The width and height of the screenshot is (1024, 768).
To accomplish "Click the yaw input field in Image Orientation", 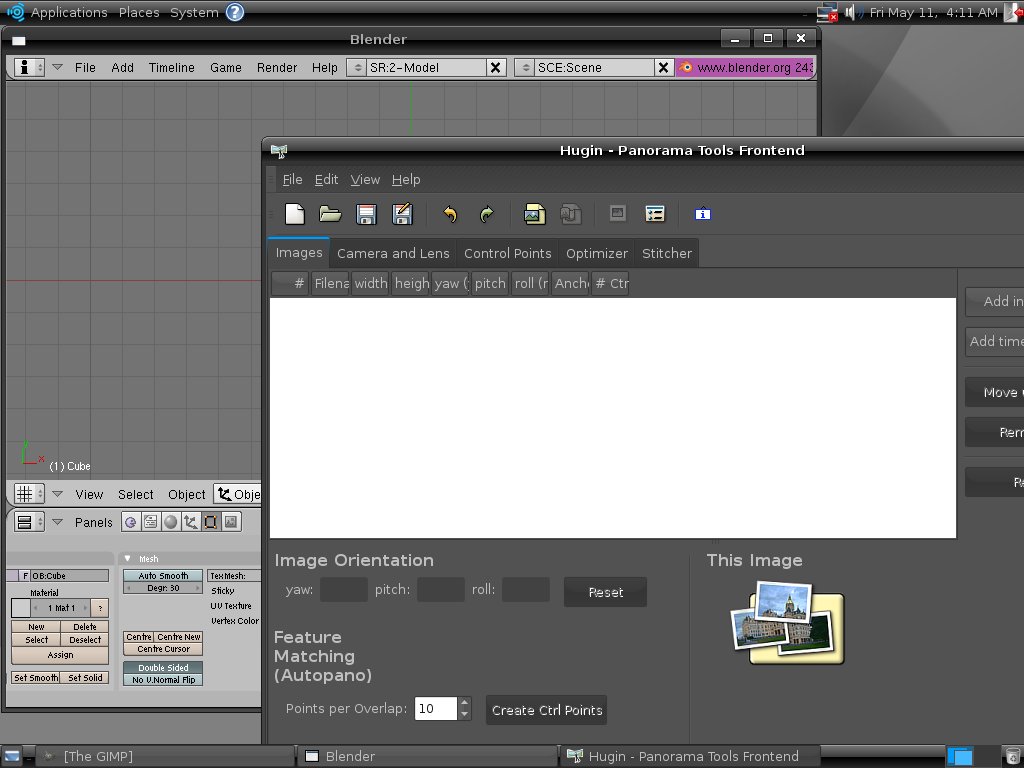I will click(x=344, y=590).
